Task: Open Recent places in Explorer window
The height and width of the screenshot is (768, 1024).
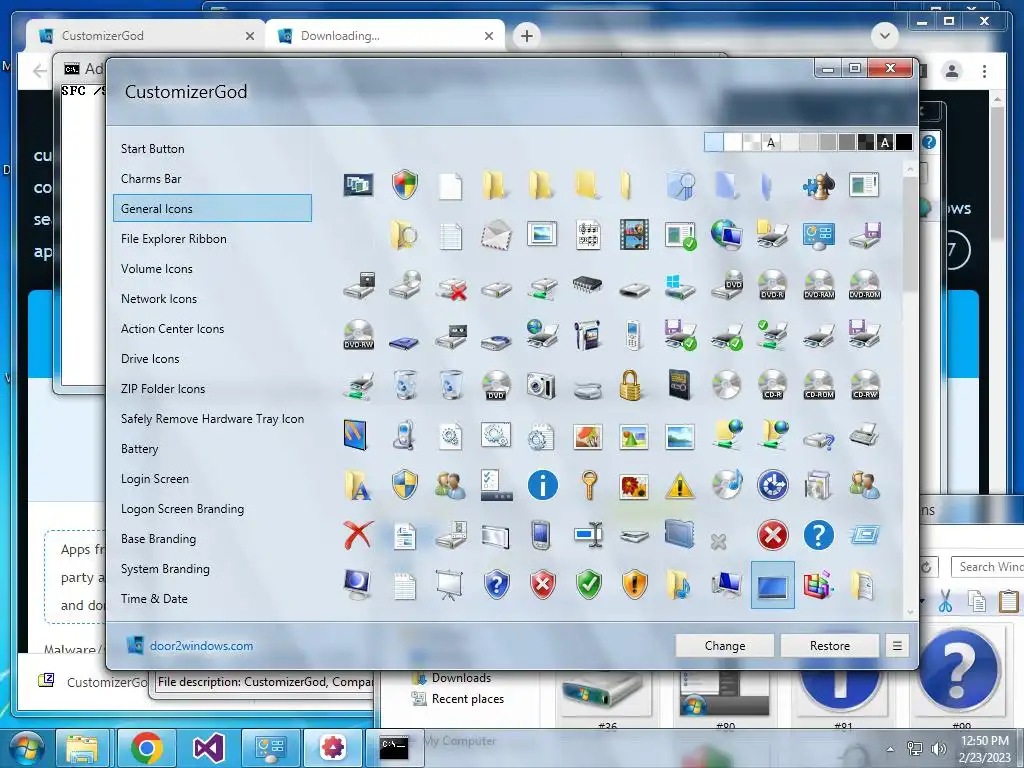Action: [x=468, y=699]
